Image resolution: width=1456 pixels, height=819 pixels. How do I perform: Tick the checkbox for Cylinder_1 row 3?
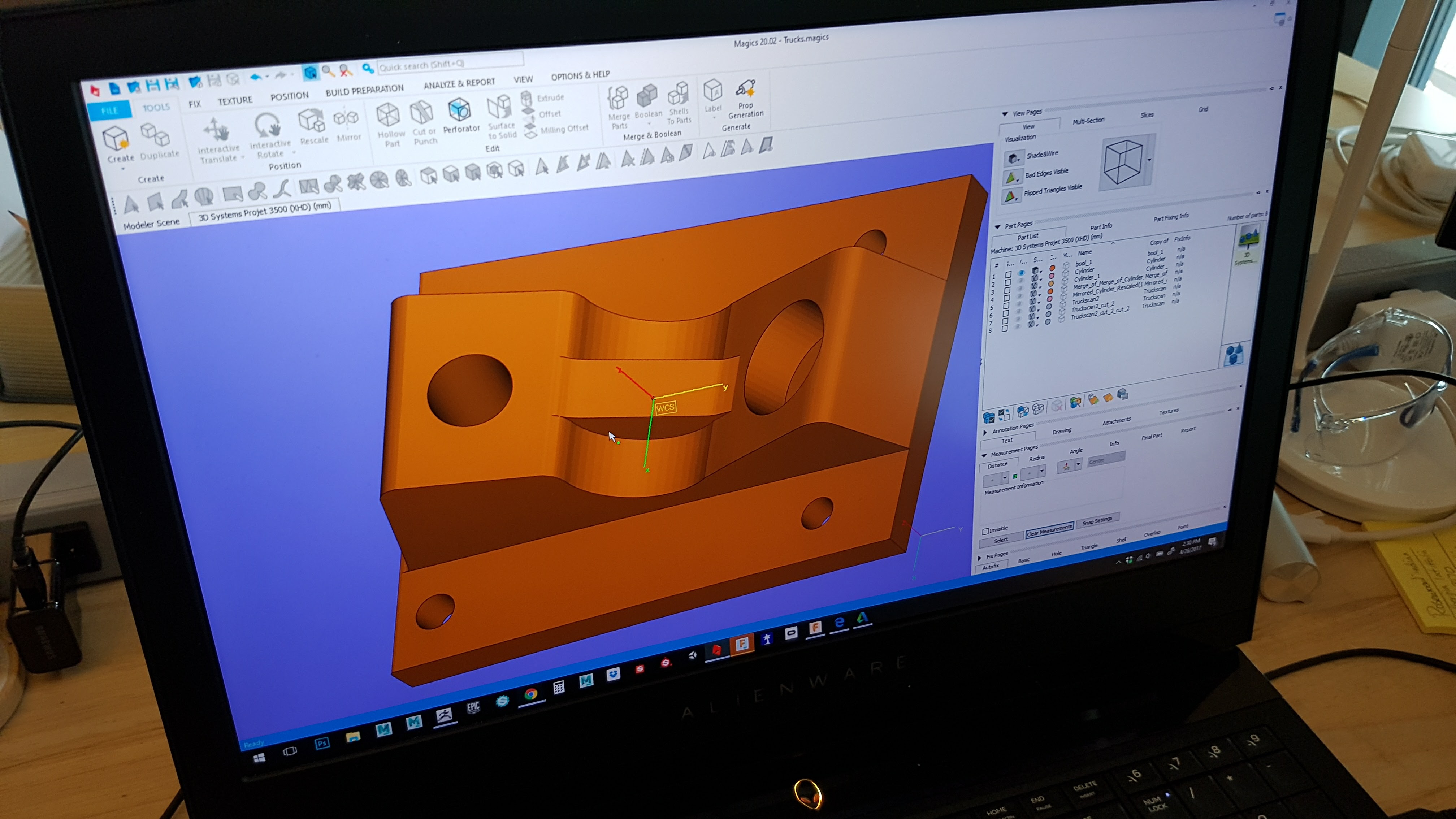point(1007,291)
